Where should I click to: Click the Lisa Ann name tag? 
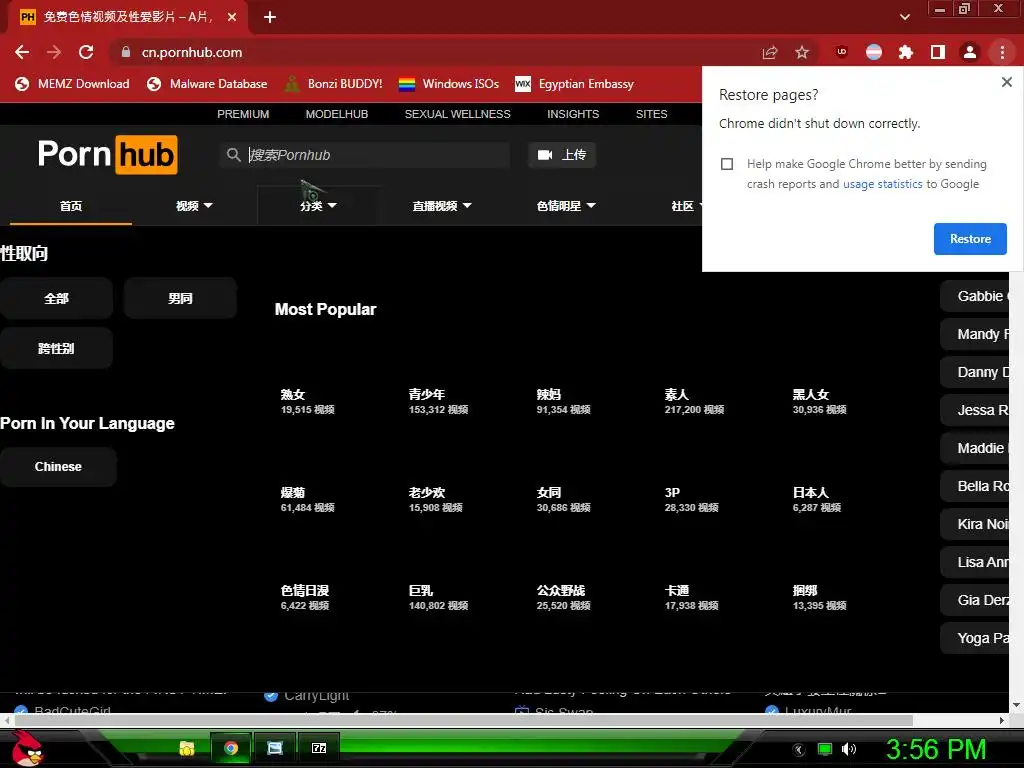[x=975, y=562]
